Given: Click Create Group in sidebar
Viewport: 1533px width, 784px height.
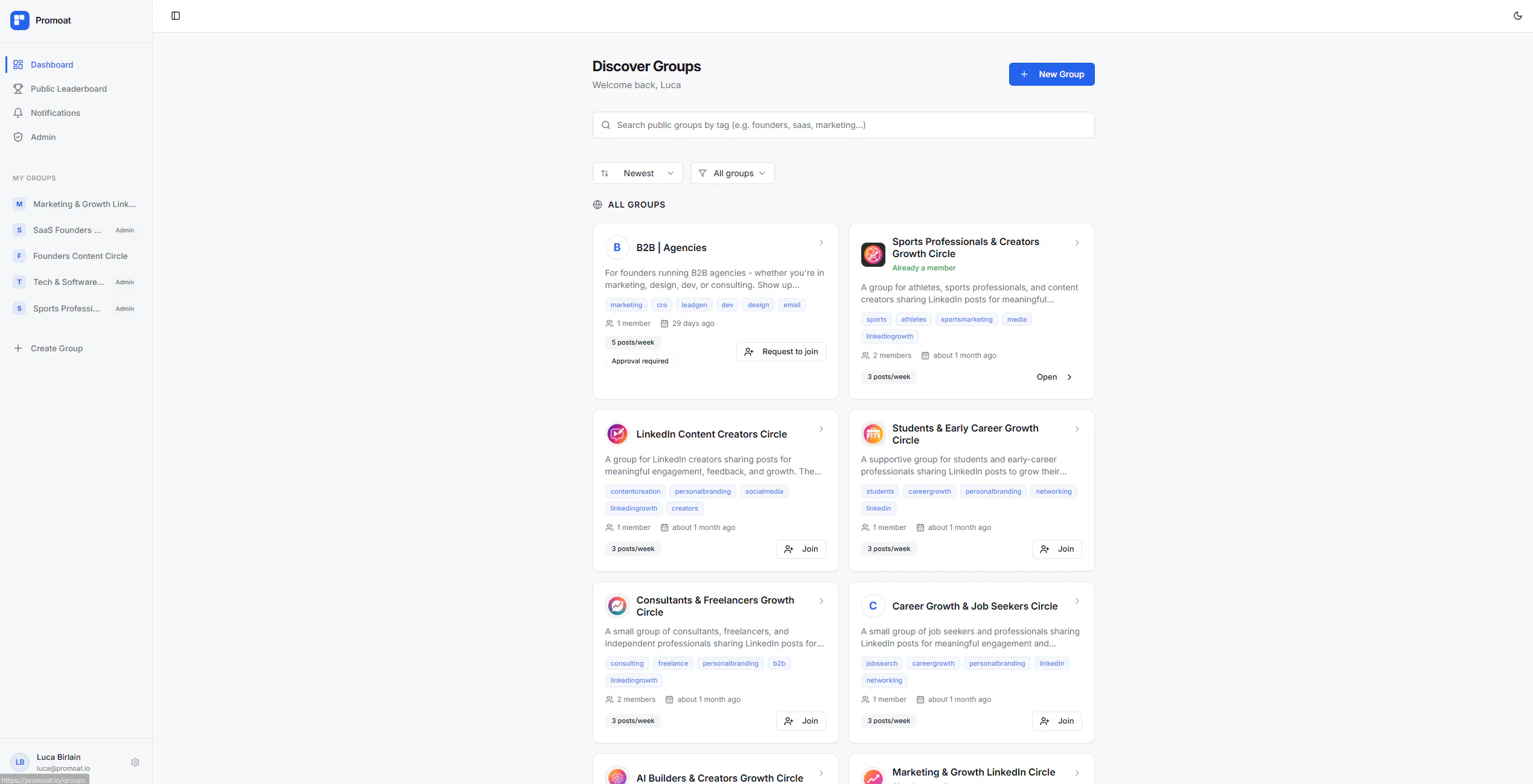Looking at the screenshot, I should tap(76, 348).
